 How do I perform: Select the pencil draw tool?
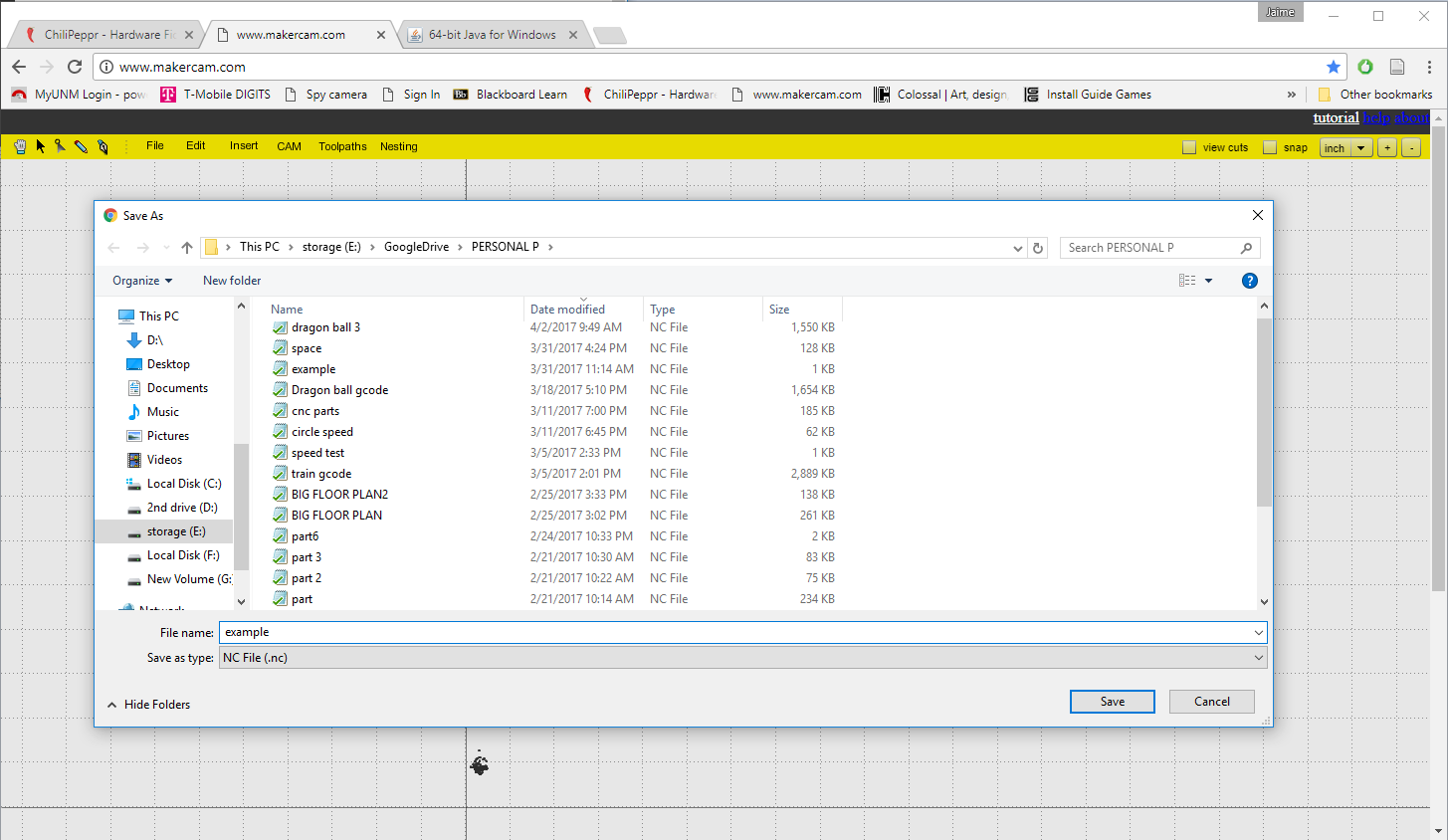(82, 146)
